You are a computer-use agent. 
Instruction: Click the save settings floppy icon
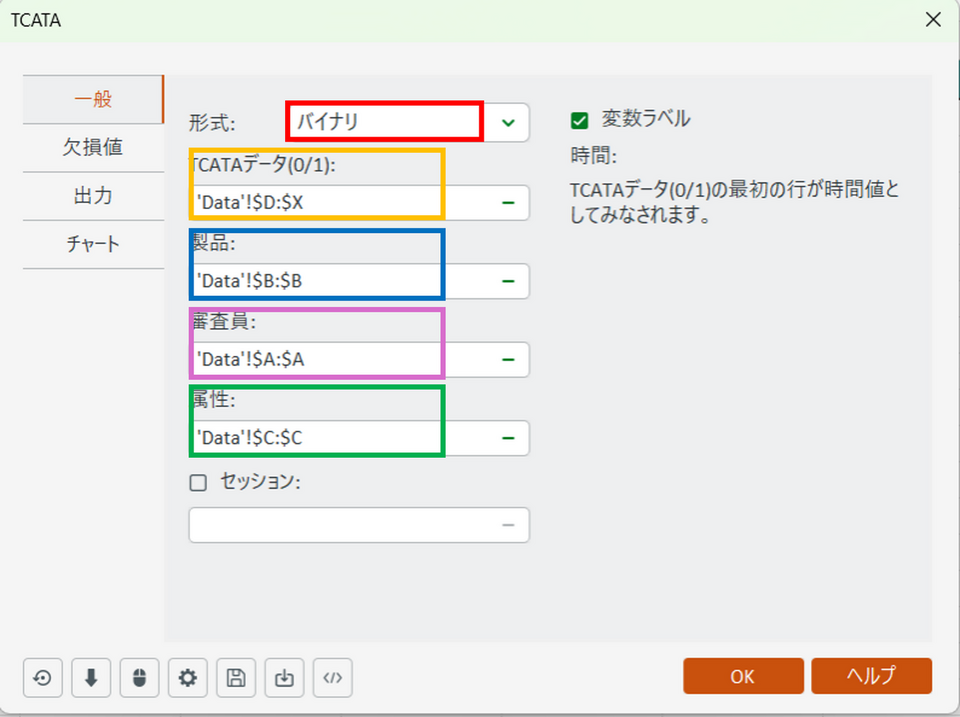[236, 678]
